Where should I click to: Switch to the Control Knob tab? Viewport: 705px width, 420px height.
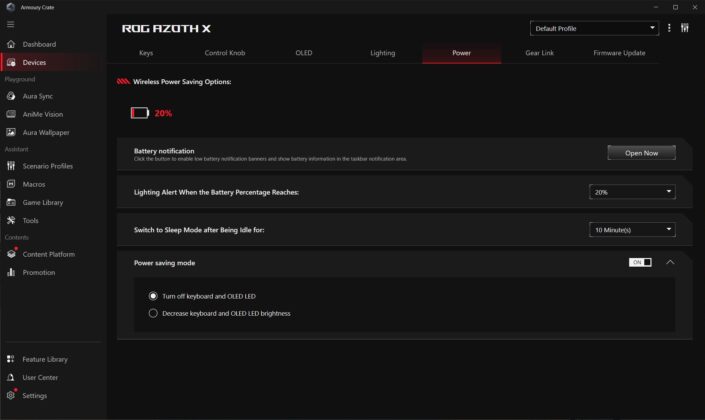[225, 53]
